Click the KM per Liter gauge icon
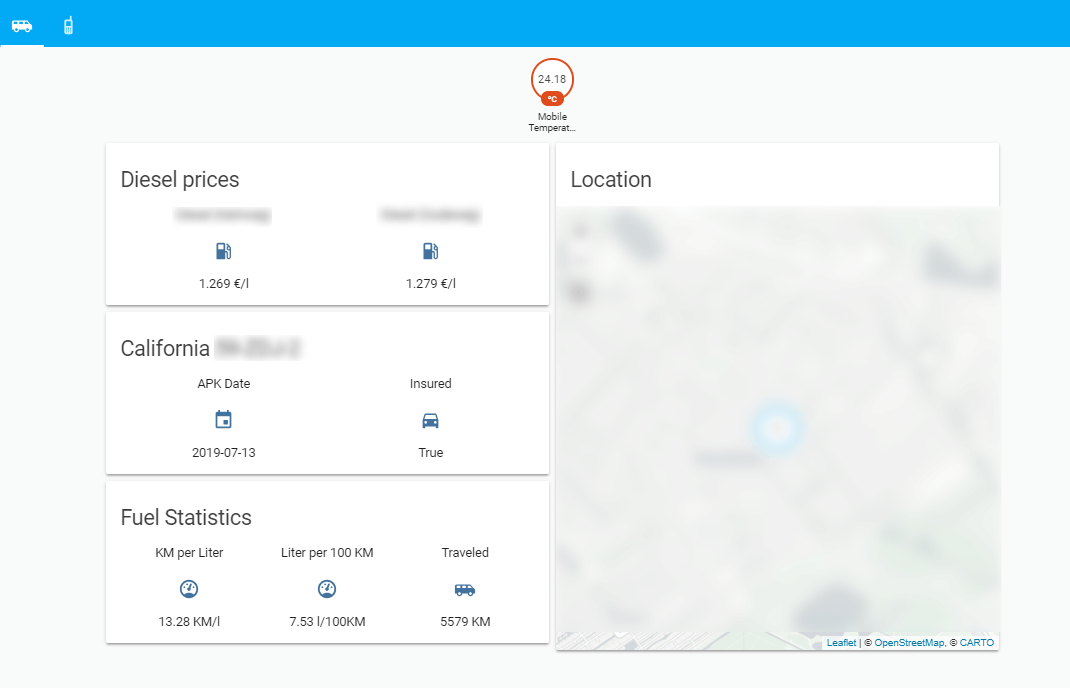Screen dimensions: 1070x688 point(189,588)
